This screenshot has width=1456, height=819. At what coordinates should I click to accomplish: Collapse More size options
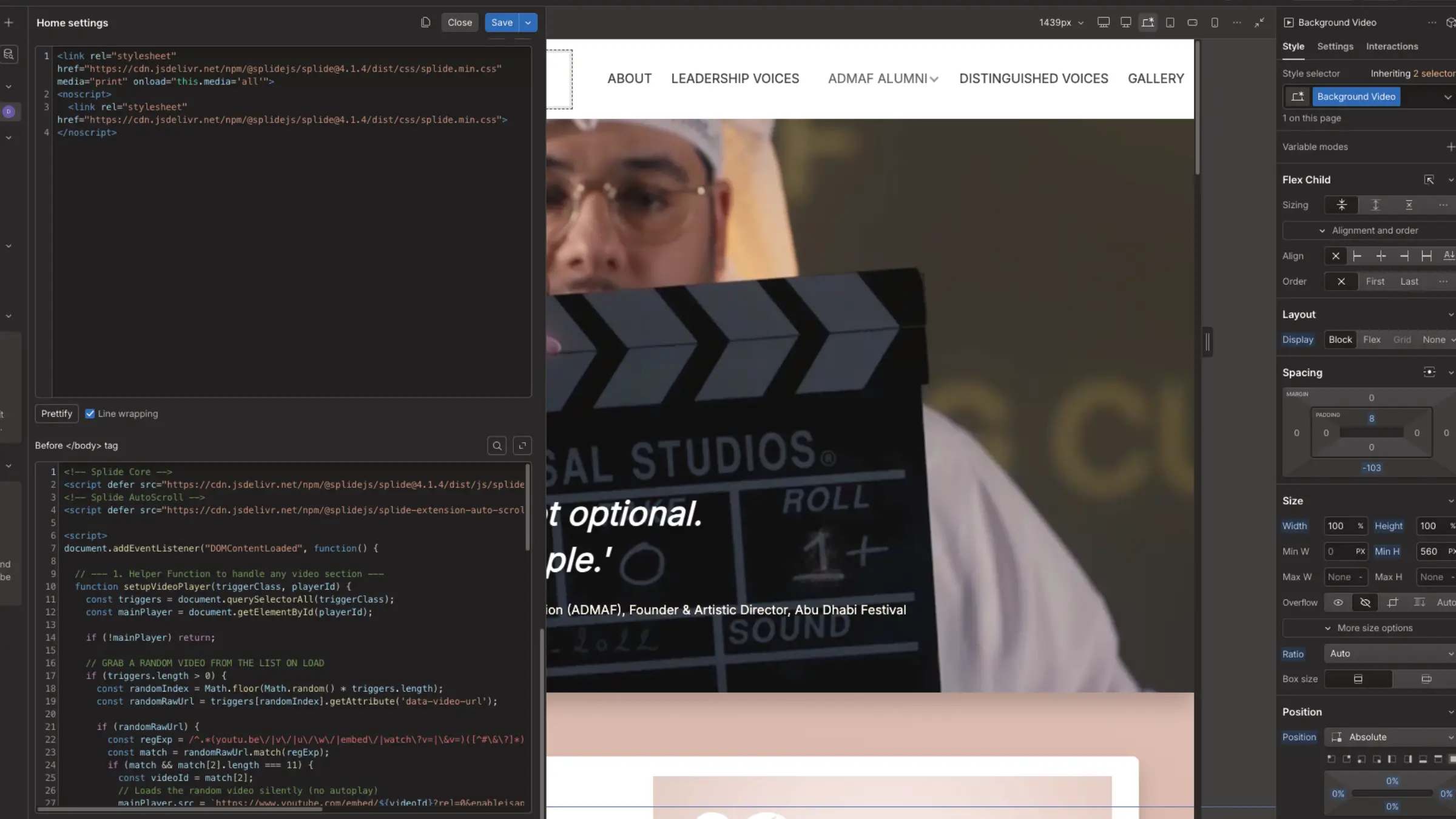[x=1369, y=628]
